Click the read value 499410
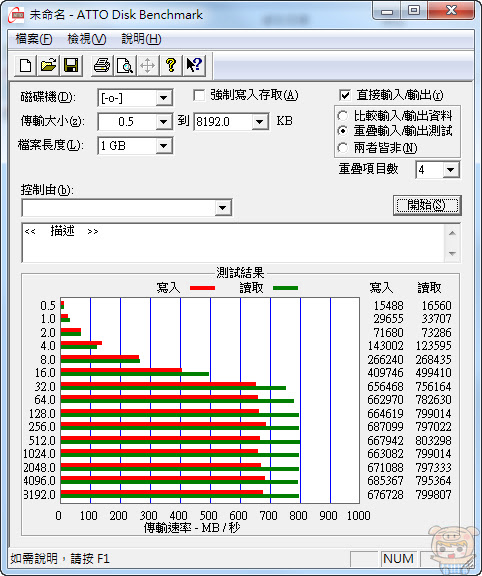The image size is (482, 576). pos(433,373)
